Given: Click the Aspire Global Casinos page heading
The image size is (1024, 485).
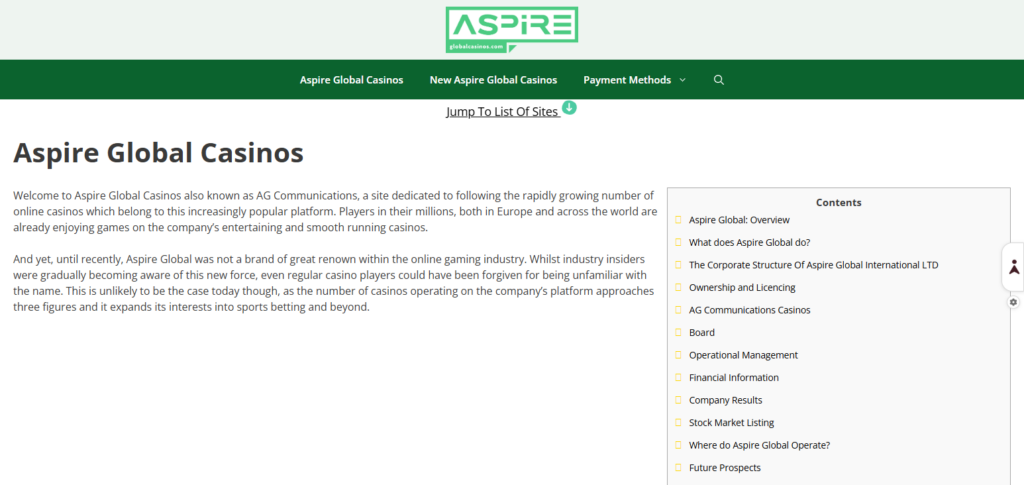Looking at the screenshot, I should tap(158, 153).
